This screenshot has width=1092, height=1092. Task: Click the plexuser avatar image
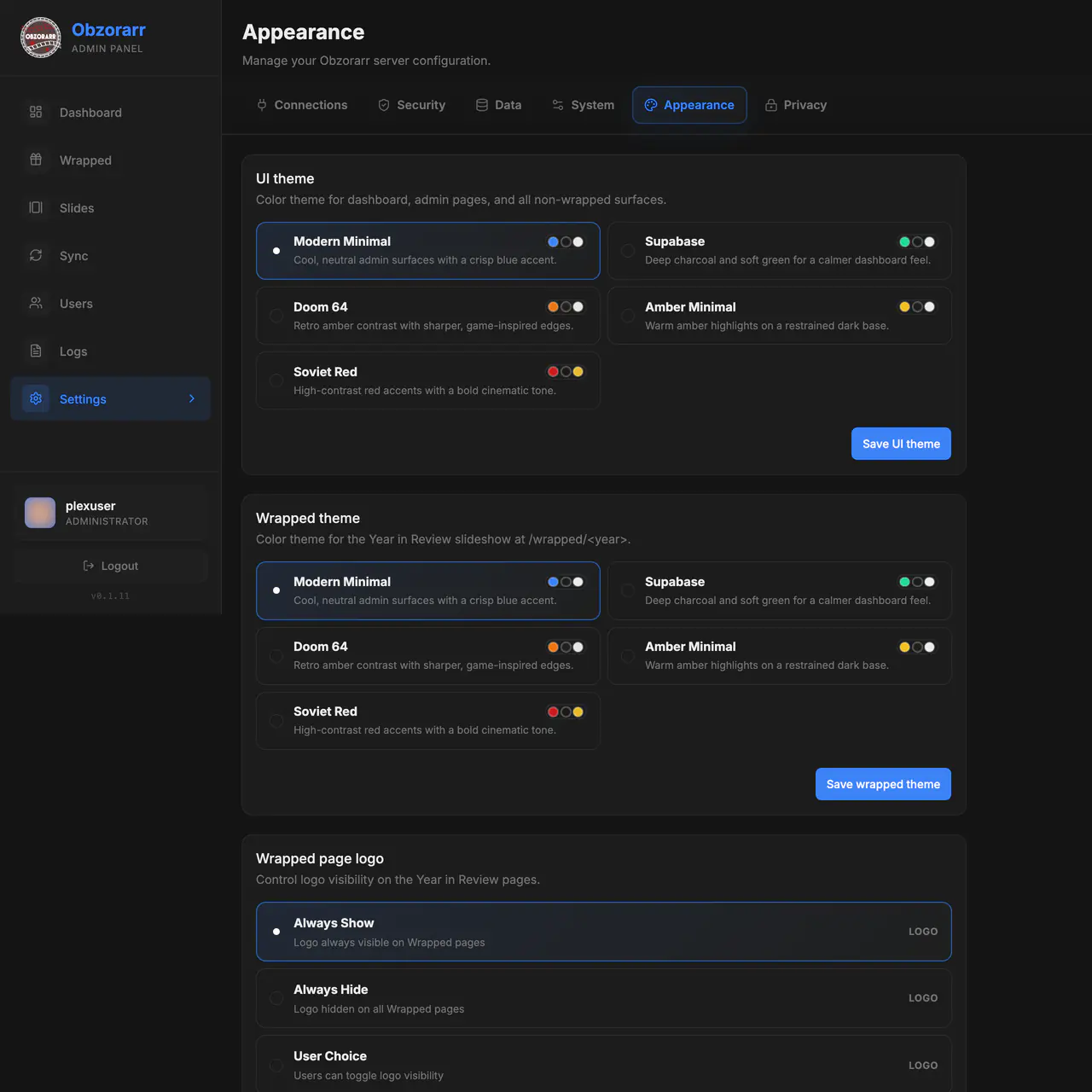click(40, 513)
